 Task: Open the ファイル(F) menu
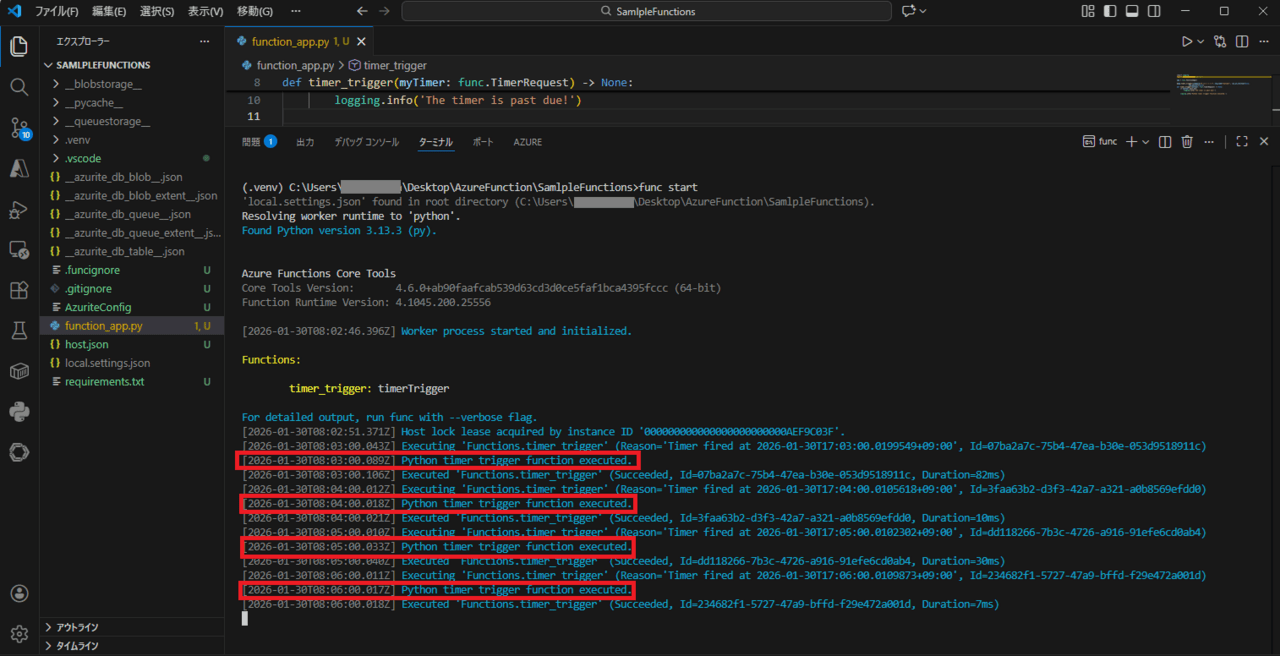click(x=56, y=11)
